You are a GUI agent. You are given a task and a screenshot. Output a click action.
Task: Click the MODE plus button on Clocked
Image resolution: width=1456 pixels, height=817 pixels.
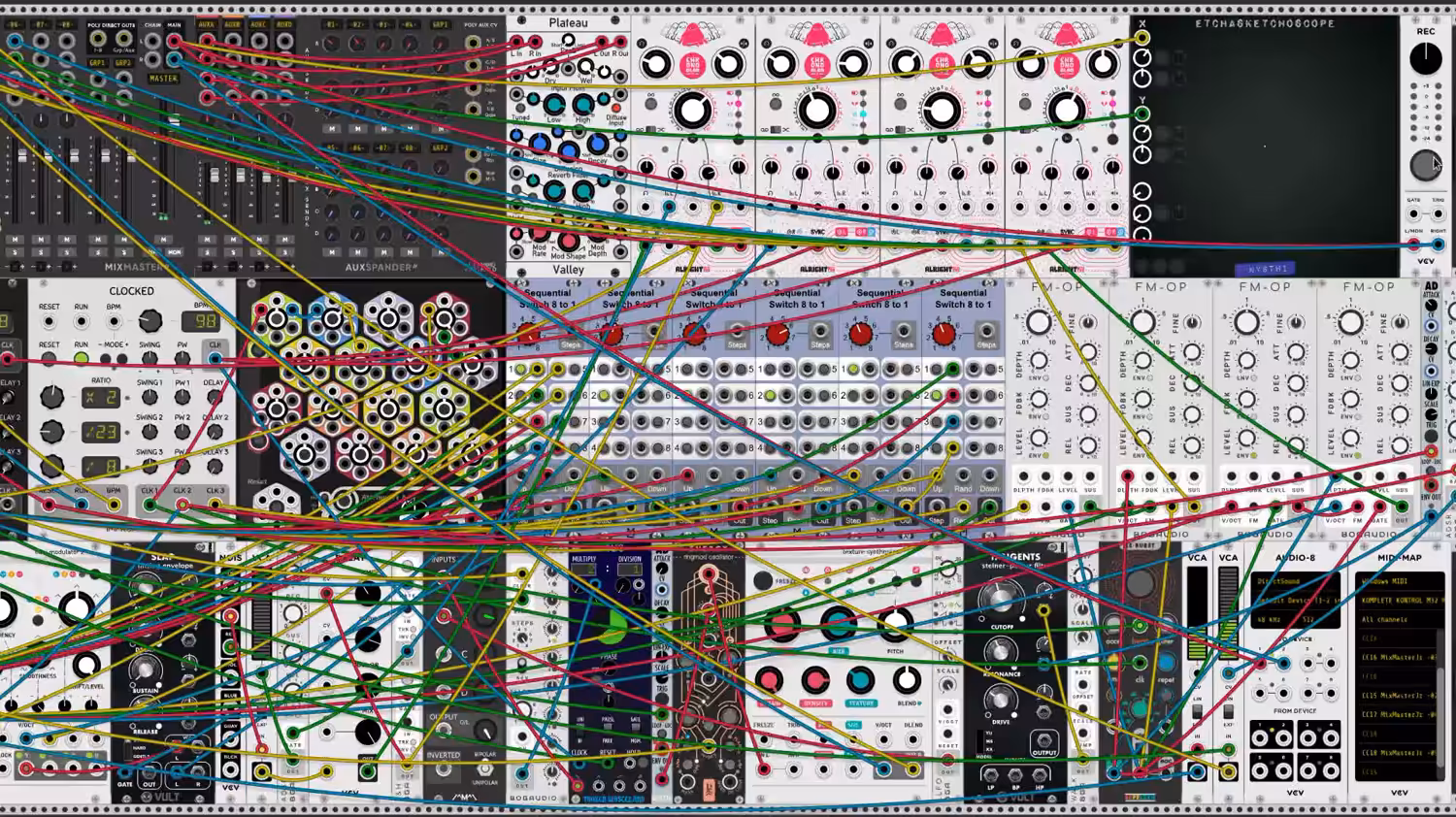pos(123,359)
